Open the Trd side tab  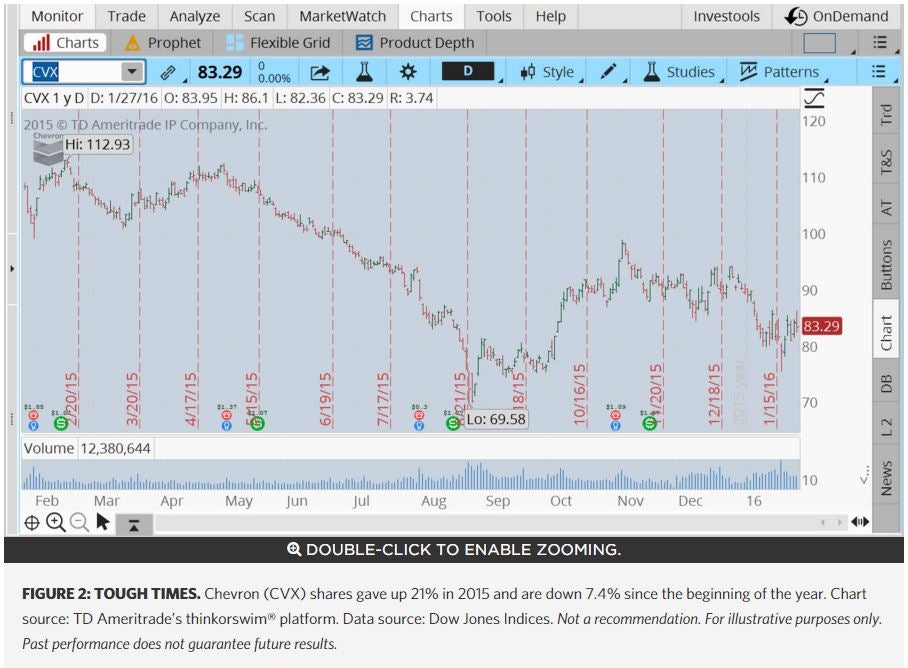(x=885, y=113)
